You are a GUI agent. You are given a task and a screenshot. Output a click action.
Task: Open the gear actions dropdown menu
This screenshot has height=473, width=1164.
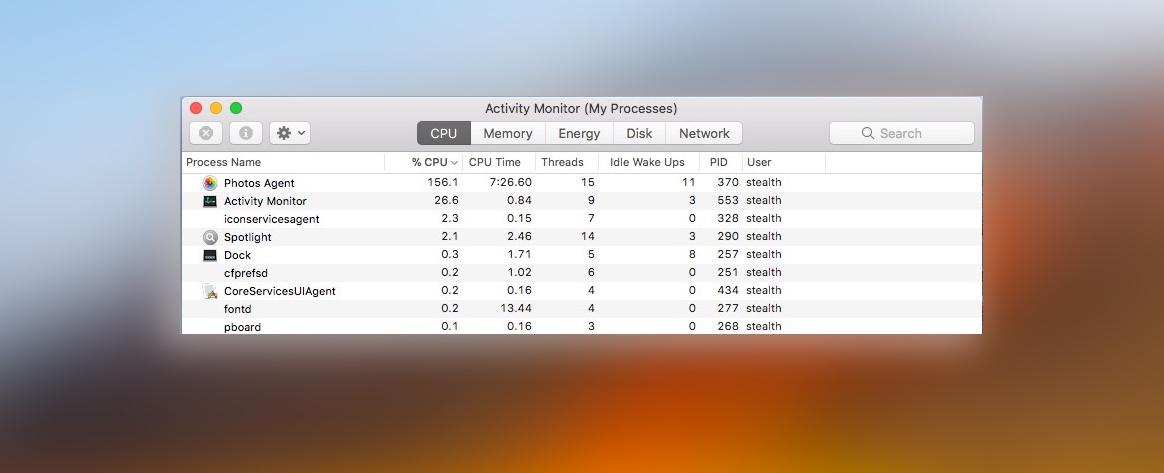pos(290,133)
